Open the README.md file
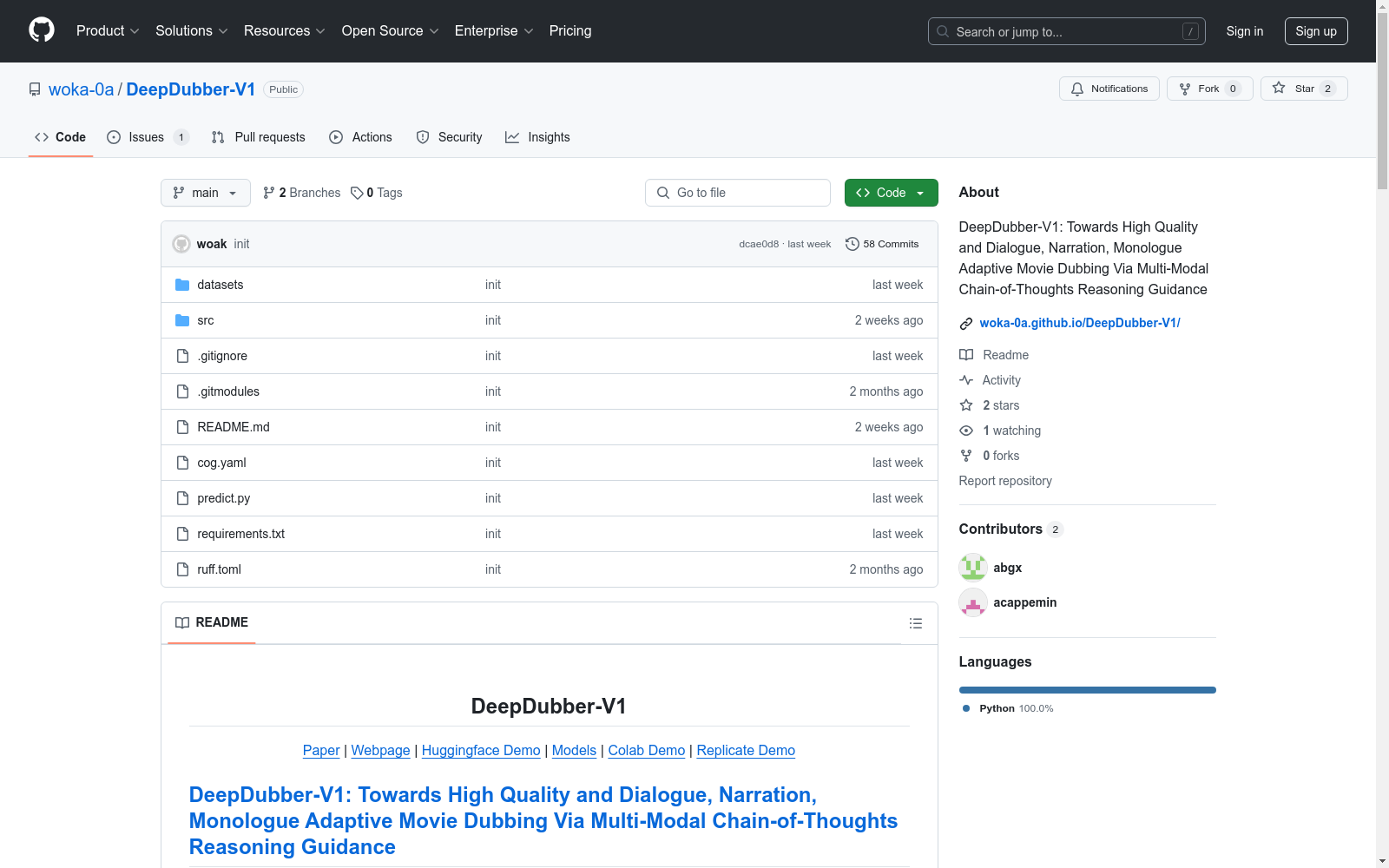The height and width of the screenshot is (868, 1389). (x=234, y=427)
